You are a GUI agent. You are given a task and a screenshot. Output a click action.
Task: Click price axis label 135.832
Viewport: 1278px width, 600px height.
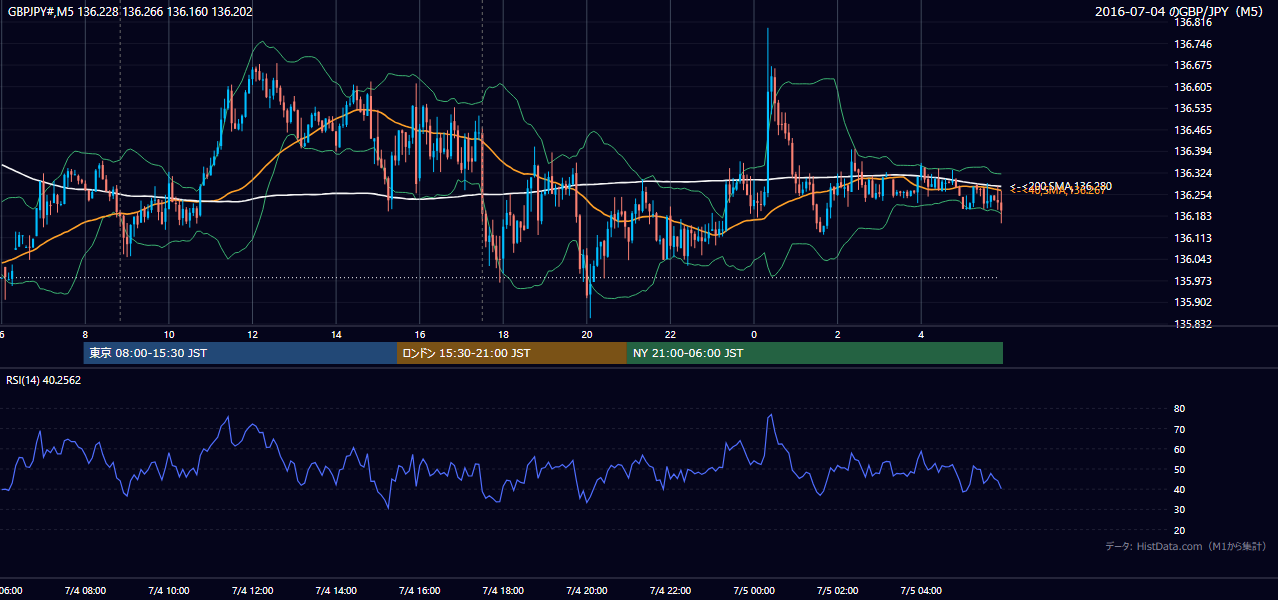pos(1193,324)
